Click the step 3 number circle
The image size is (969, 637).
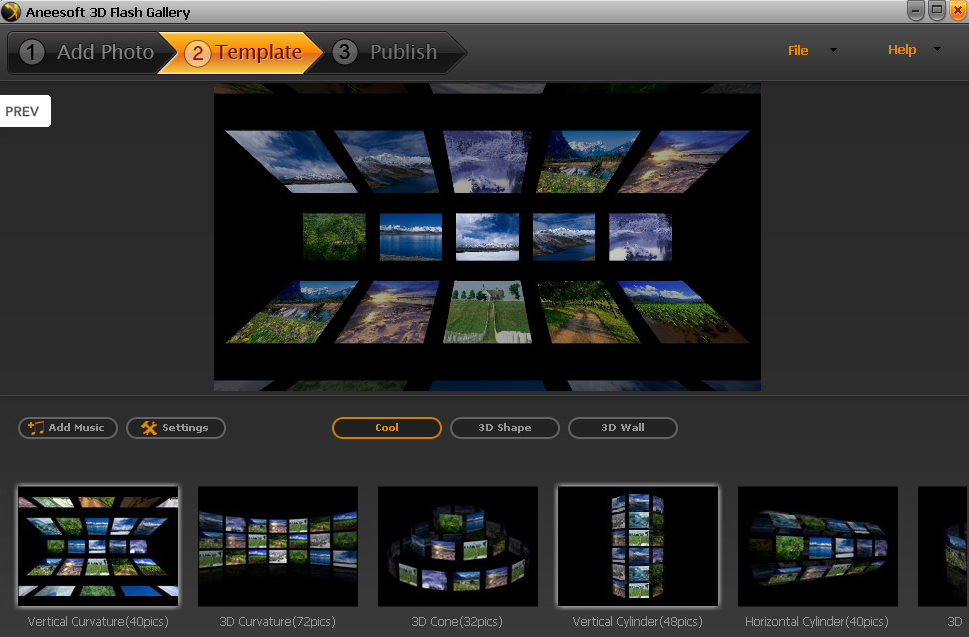[x=345, y=52]
